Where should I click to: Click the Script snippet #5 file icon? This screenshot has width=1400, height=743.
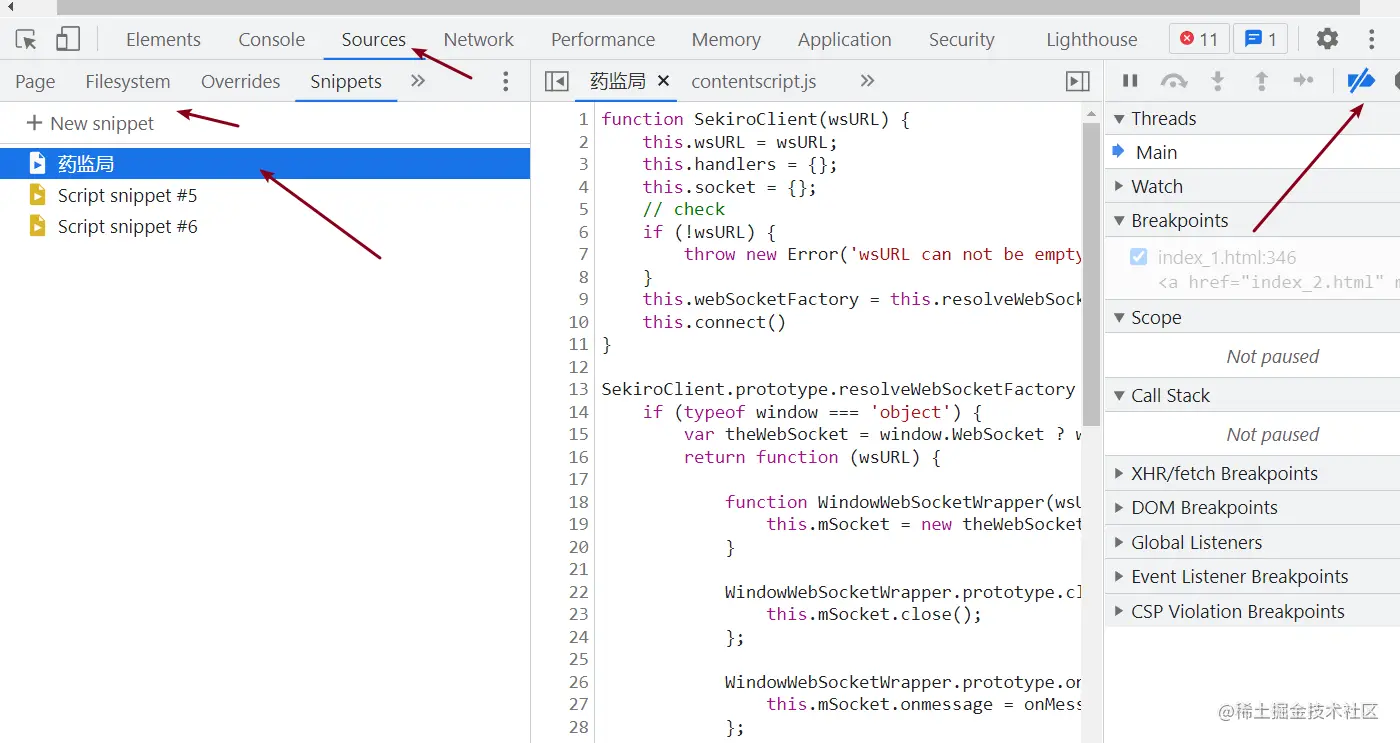tap(38, 195)
